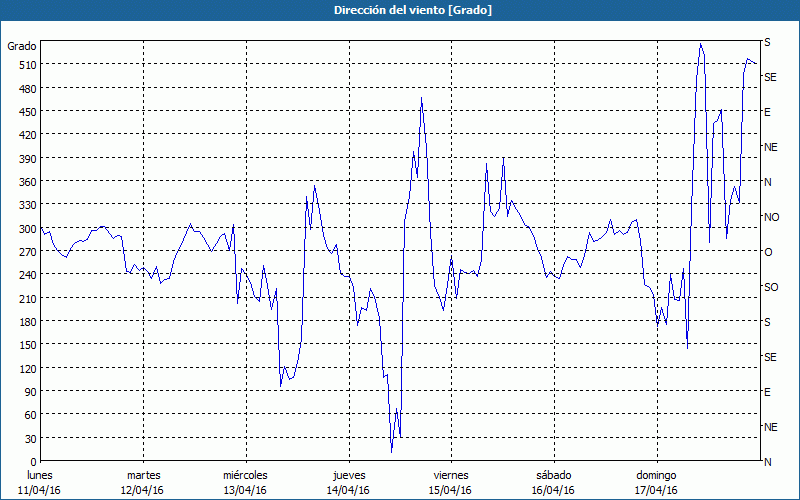The image size is (800, 500).
Task: Click the 17/04/16 date label
Action: tap(656, 490)
